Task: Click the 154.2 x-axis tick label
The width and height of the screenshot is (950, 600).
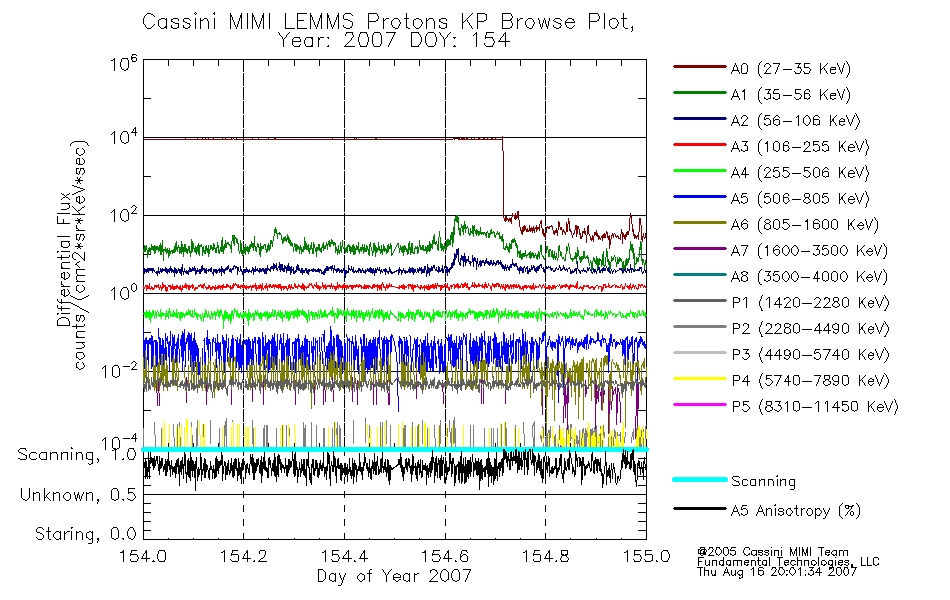Action: [x=244, y=556]
